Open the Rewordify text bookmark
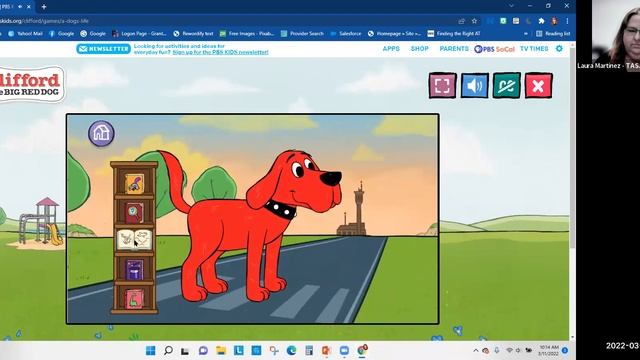The width and height of the screenshot is (640, 360). click(x=193, y=33)
